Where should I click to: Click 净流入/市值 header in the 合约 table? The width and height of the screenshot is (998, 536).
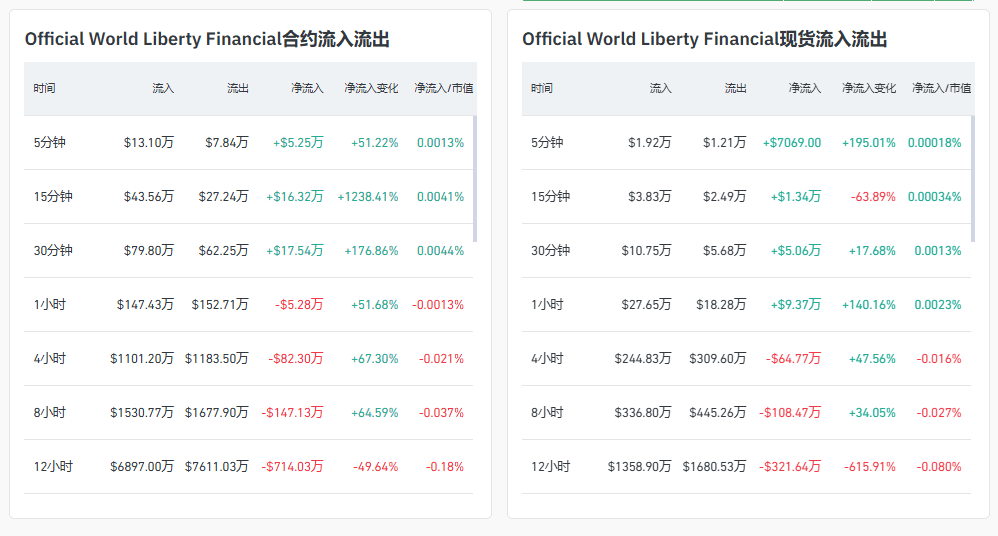click(444, 88)
